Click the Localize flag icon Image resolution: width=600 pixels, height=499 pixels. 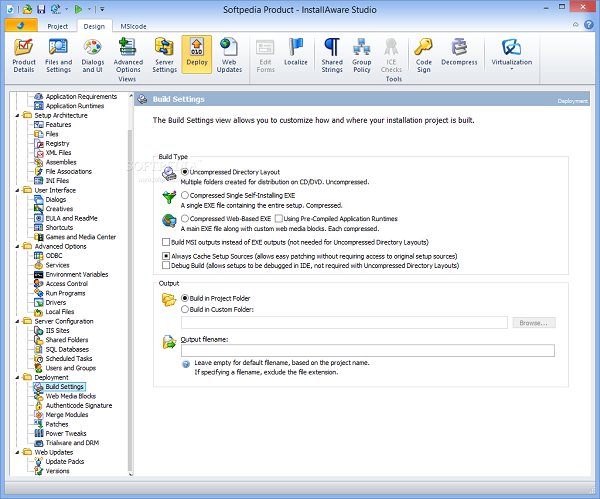click(296, 52)
